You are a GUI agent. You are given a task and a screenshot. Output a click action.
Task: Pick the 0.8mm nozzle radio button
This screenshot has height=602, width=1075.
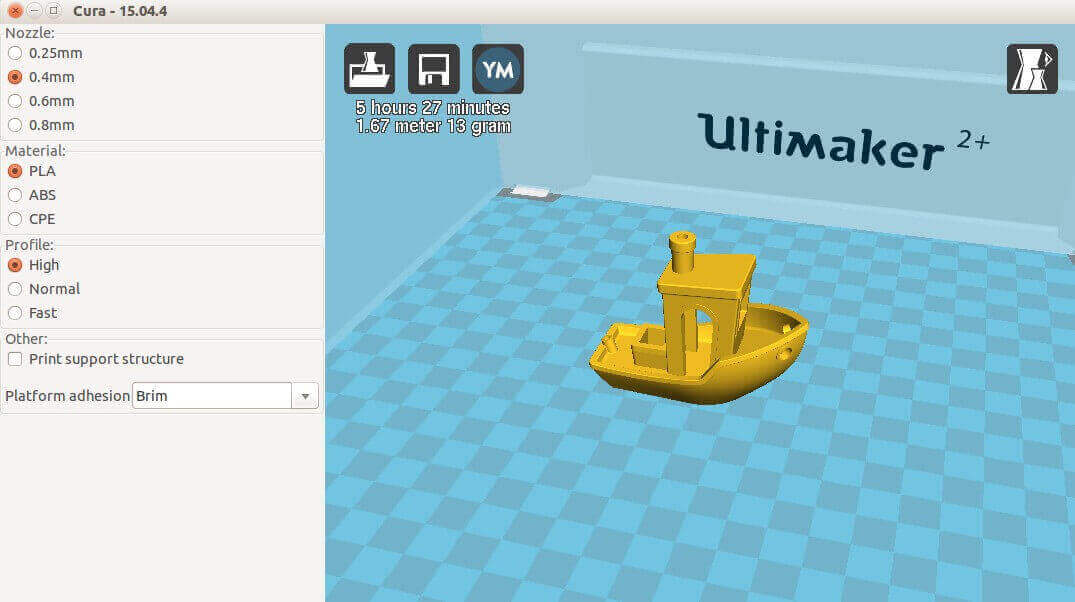tap(15, 125)
